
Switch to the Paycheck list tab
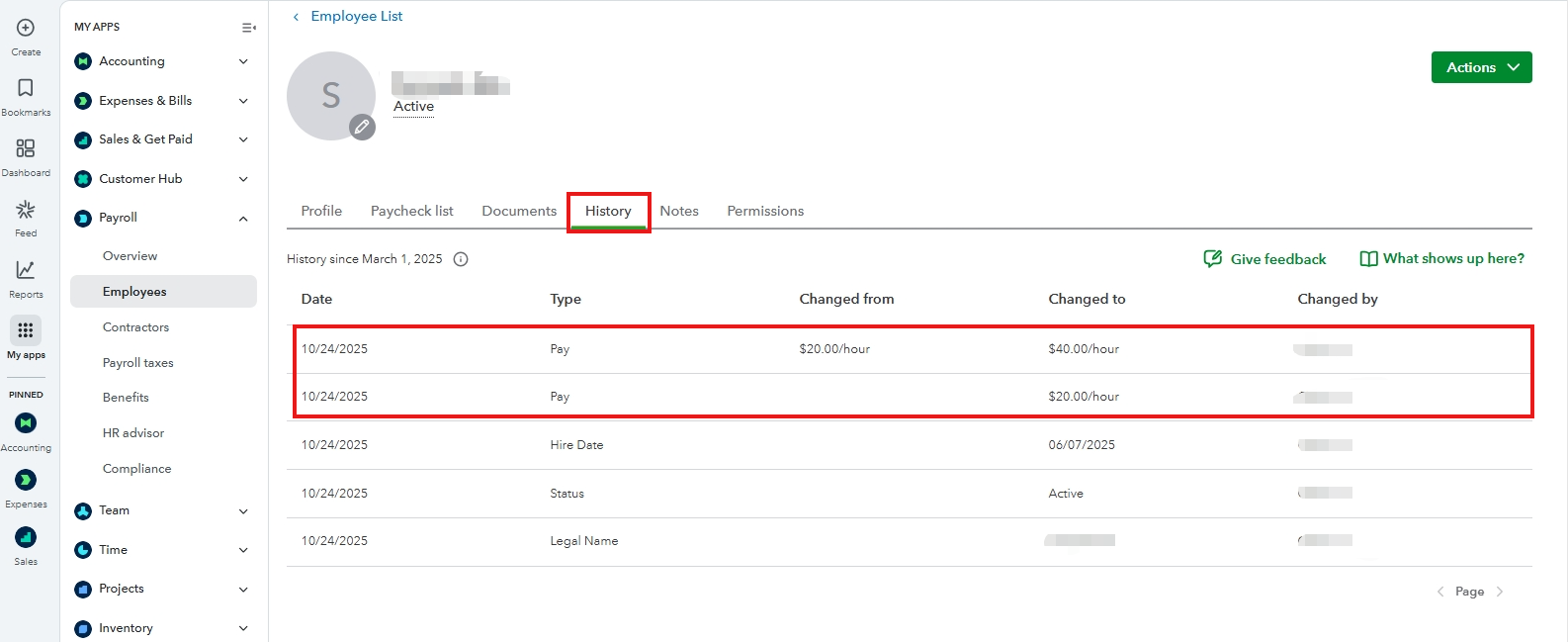coord(411,211)
